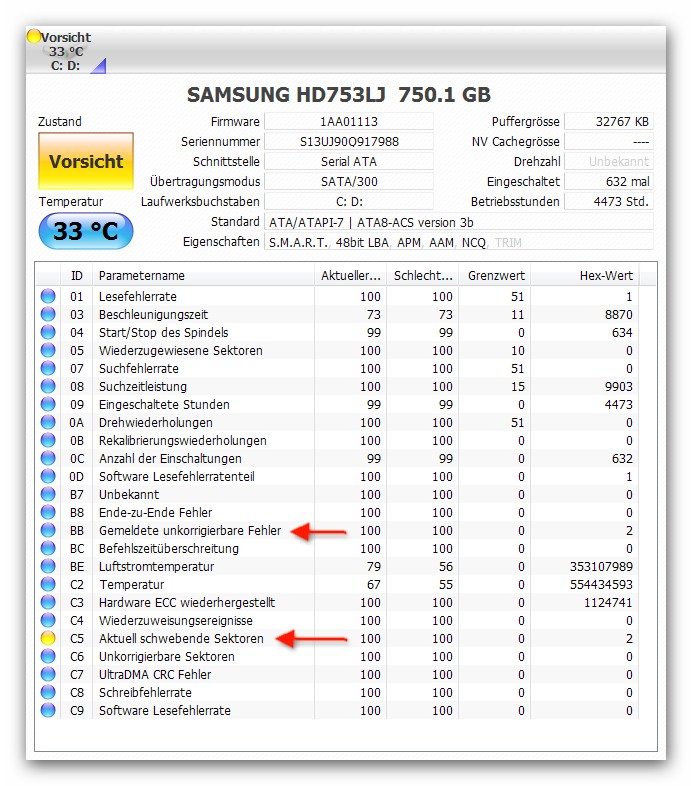Viewport: 692px width, 786px height.
Task: Click the Drehzahl value Unbekannt
Action: click(609, 161)
